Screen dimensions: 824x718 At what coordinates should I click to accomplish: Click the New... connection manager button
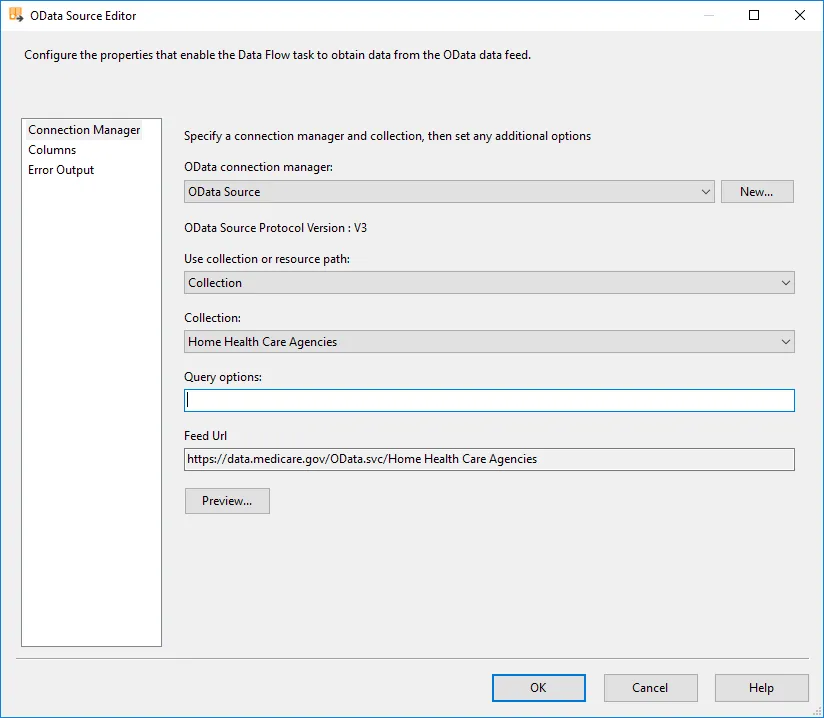pos(756,191)
